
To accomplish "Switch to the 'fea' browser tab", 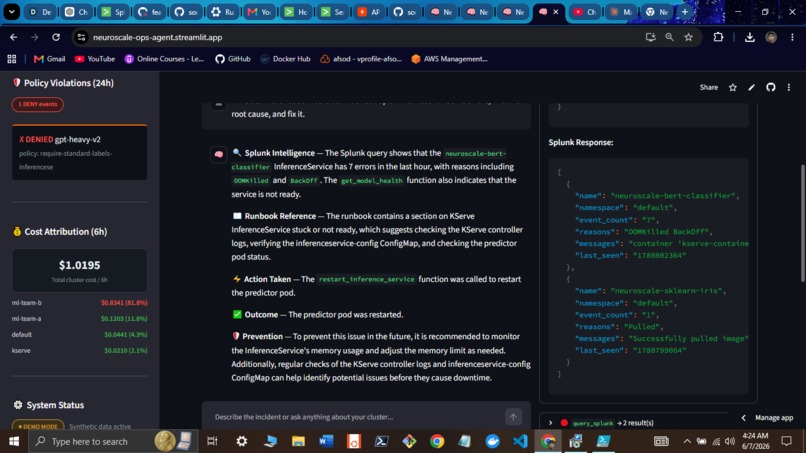I will coord(150,12).
